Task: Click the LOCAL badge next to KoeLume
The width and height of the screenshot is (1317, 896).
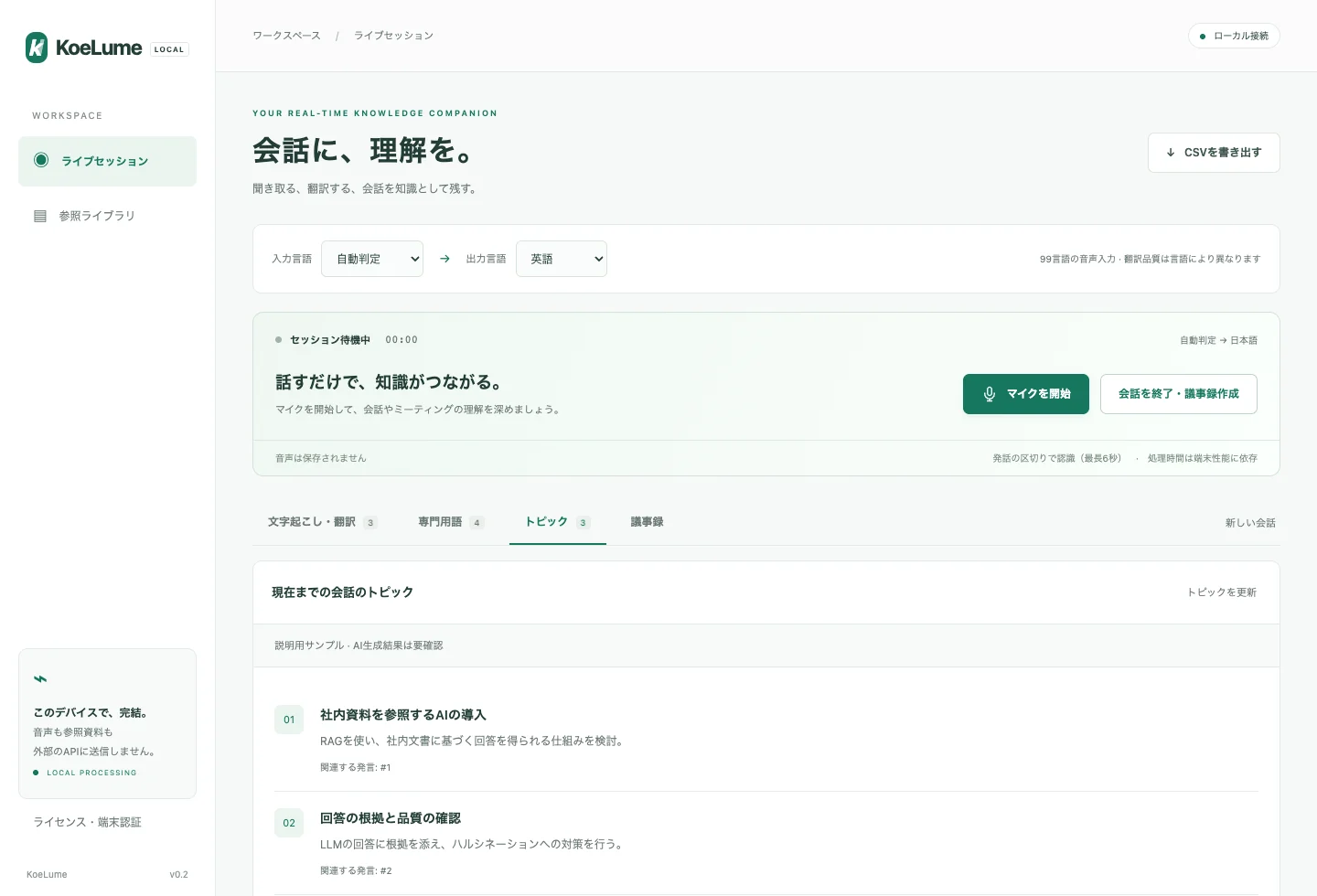Action: (x=169, y=49)
